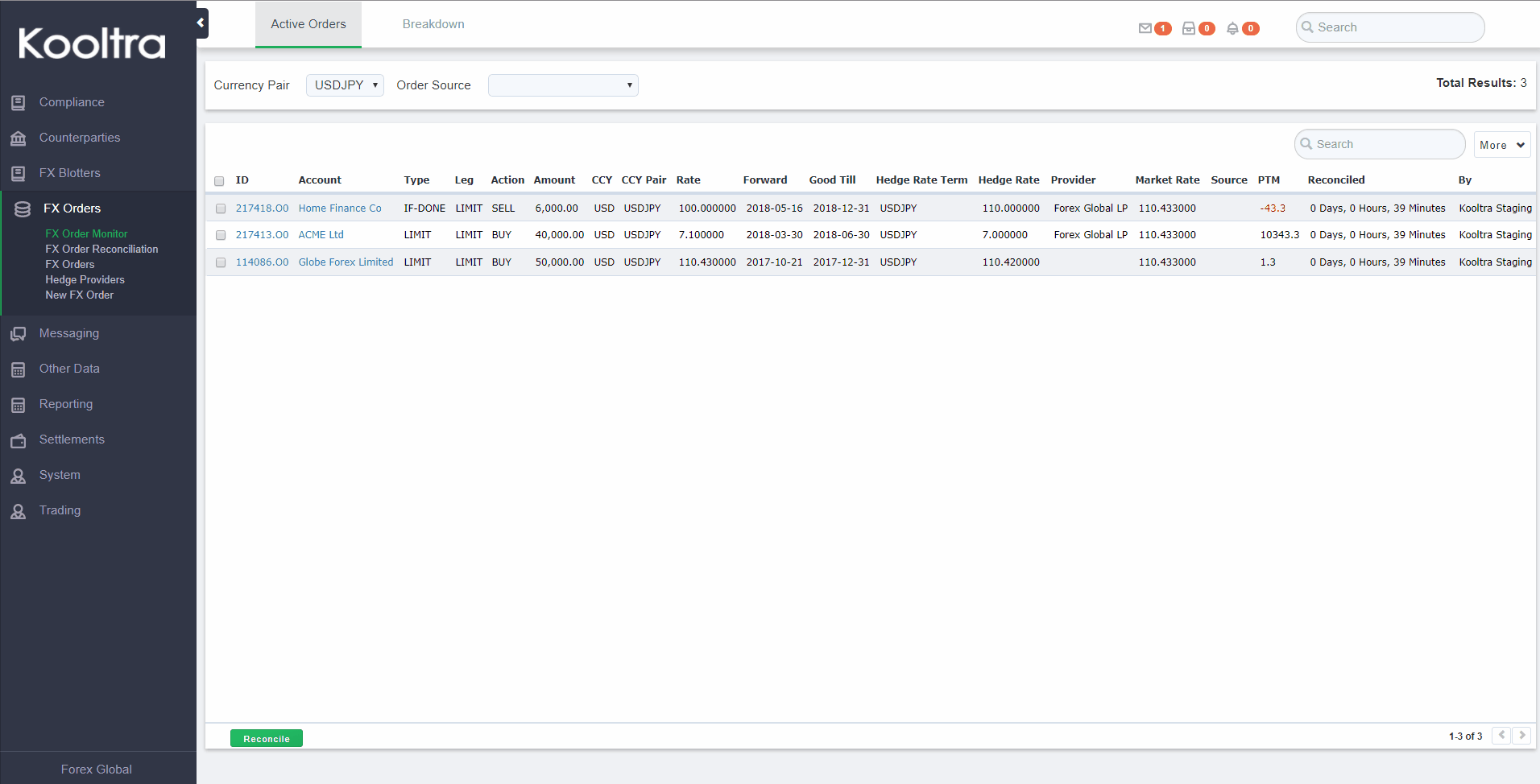The image size is (1540, 784).
Task: Go to next page of results
Action: point(1521,736)
